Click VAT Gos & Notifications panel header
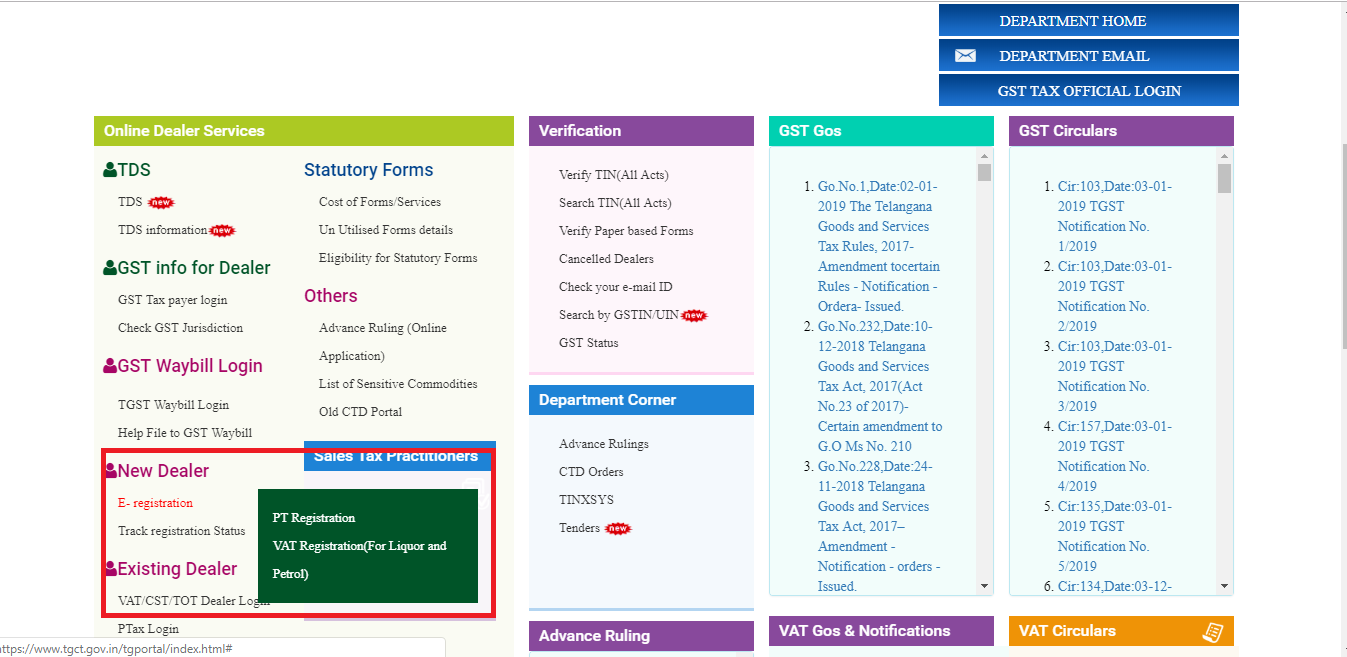 pos(881,631)
